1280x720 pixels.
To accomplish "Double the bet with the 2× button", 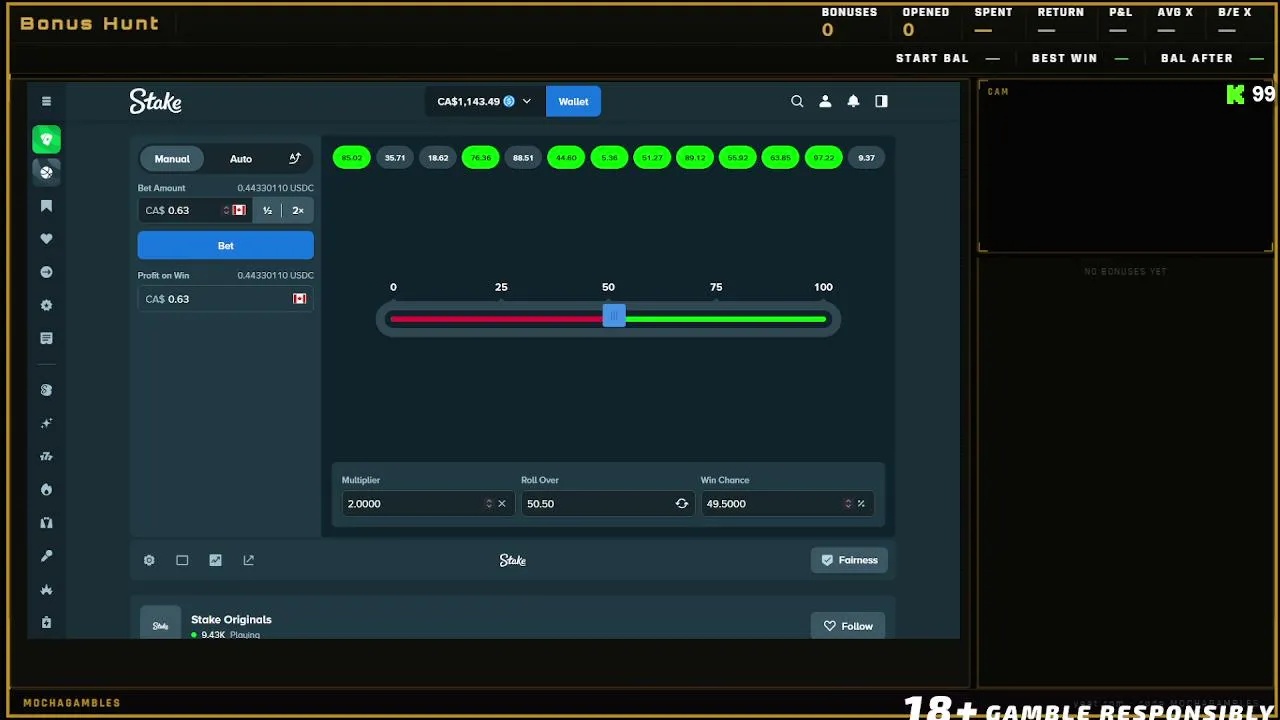I will pos(298,210).
